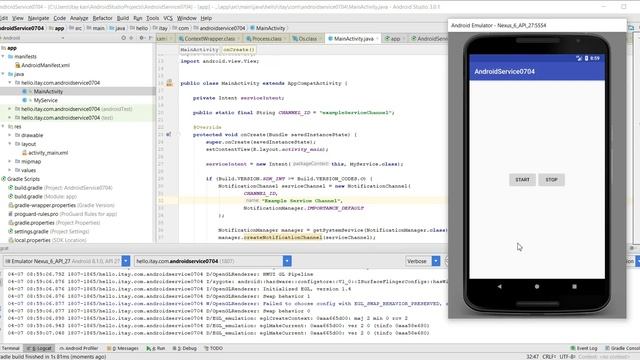Tap the STOP button in emulator
This screenshot has height=360, width=640.
click(x=551, y=180)
